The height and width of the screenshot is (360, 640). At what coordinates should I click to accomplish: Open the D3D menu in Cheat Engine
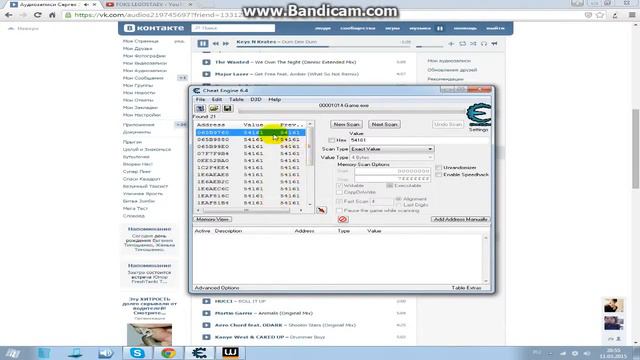(x=256, y=99)
